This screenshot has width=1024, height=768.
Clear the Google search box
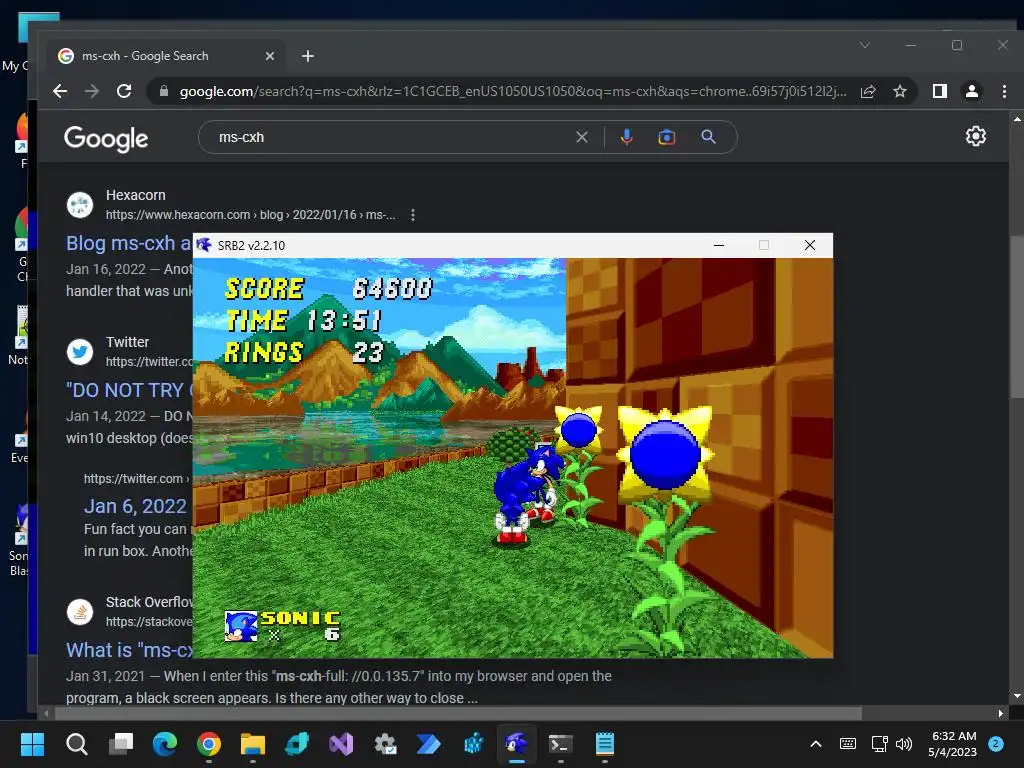(582, 137)
